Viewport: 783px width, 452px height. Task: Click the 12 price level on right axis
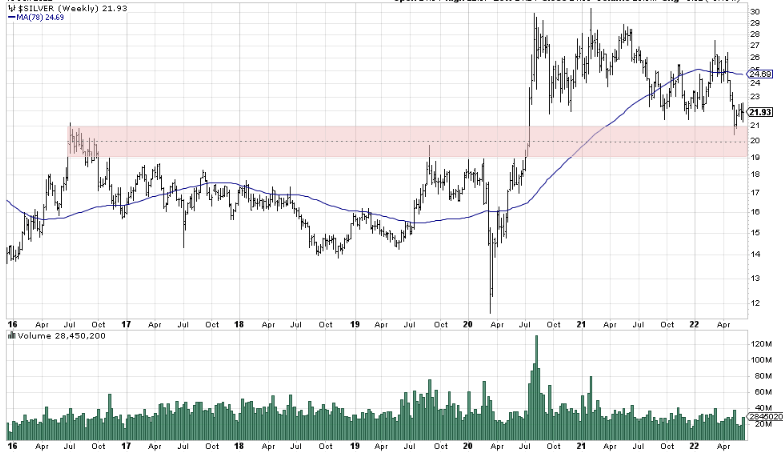pos(757,302)
